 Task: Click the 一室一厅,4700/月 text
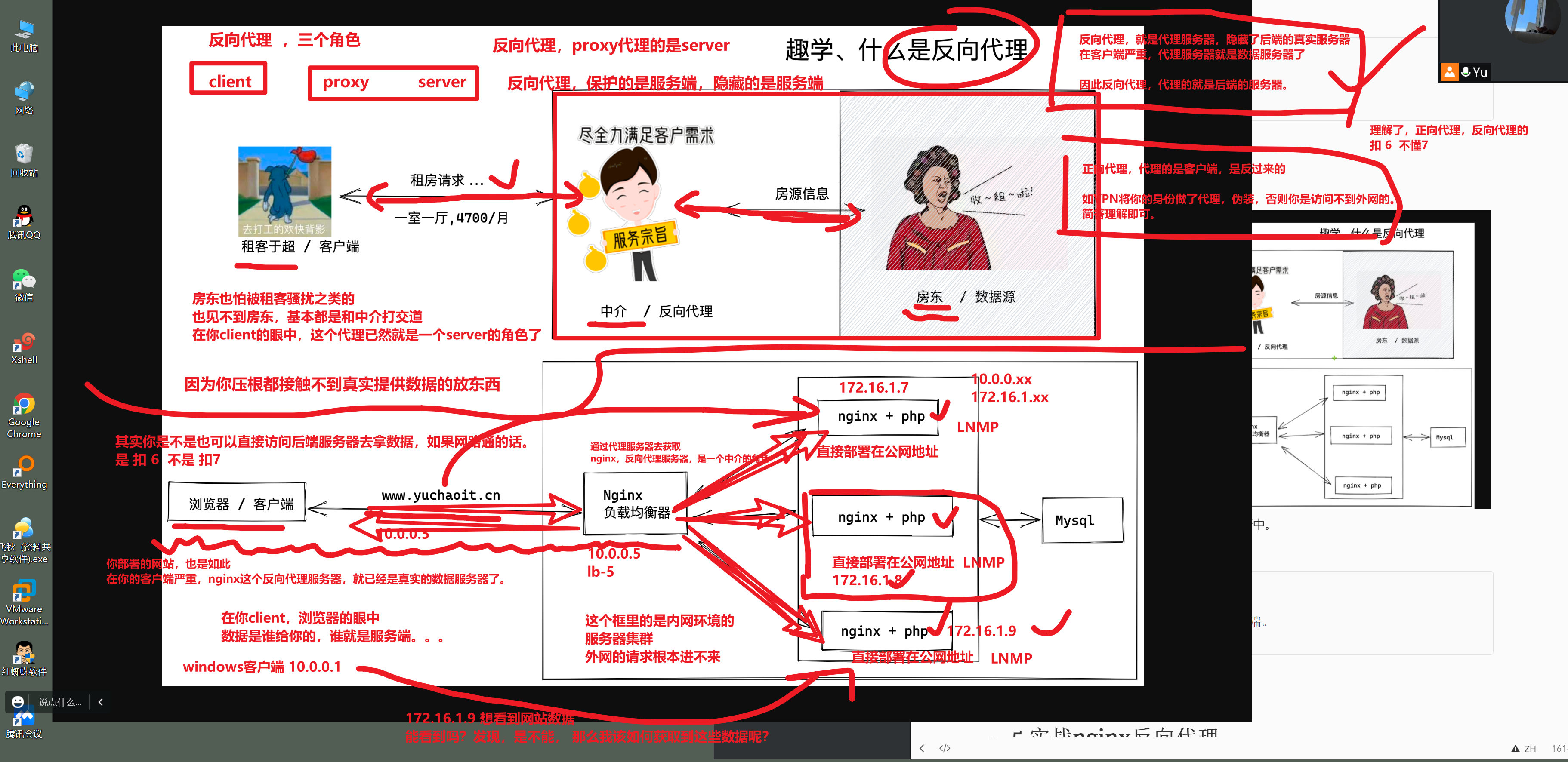(x=451, y=218)
